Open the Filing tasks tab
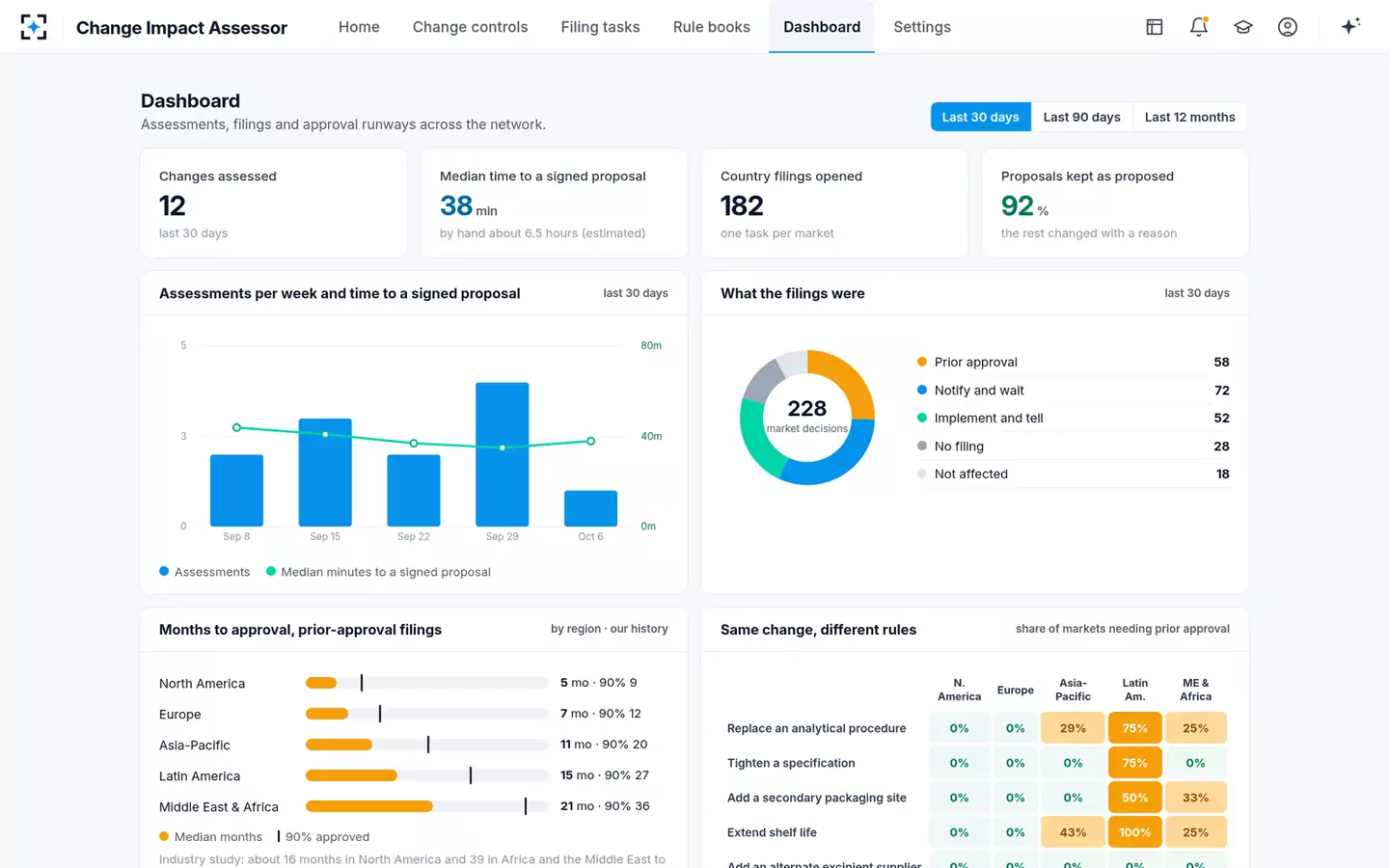The height and width of the screenshot is (868, 1389). 600,27
